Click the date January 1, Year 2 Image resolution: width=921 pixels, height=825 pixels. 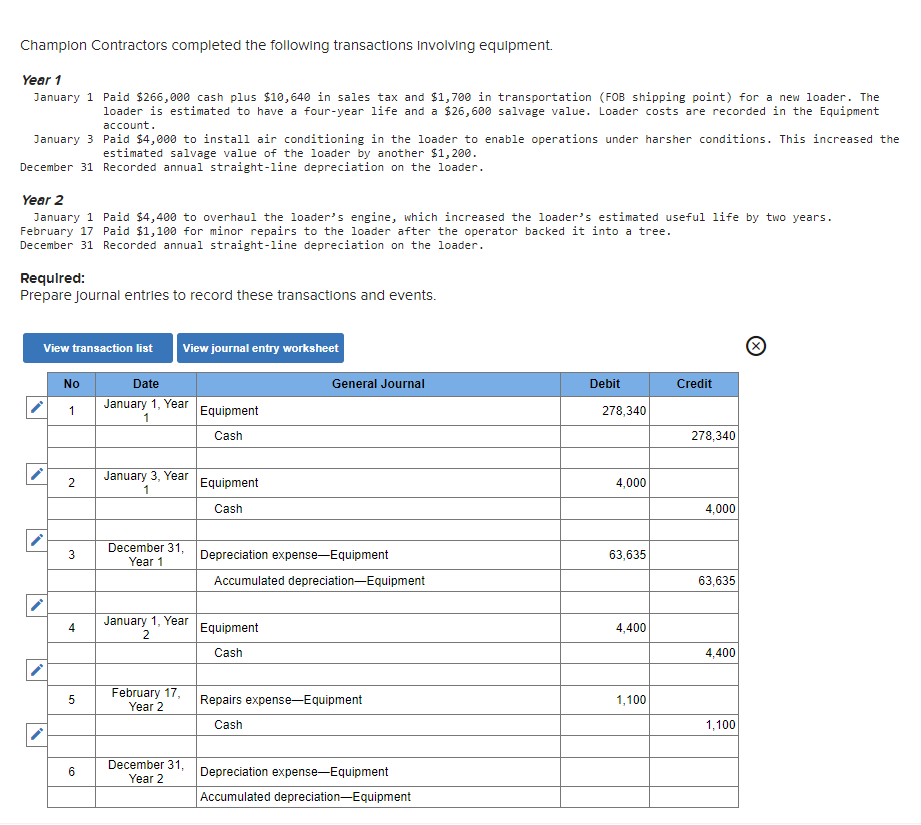pyautogui.click(x=146, y=628)
